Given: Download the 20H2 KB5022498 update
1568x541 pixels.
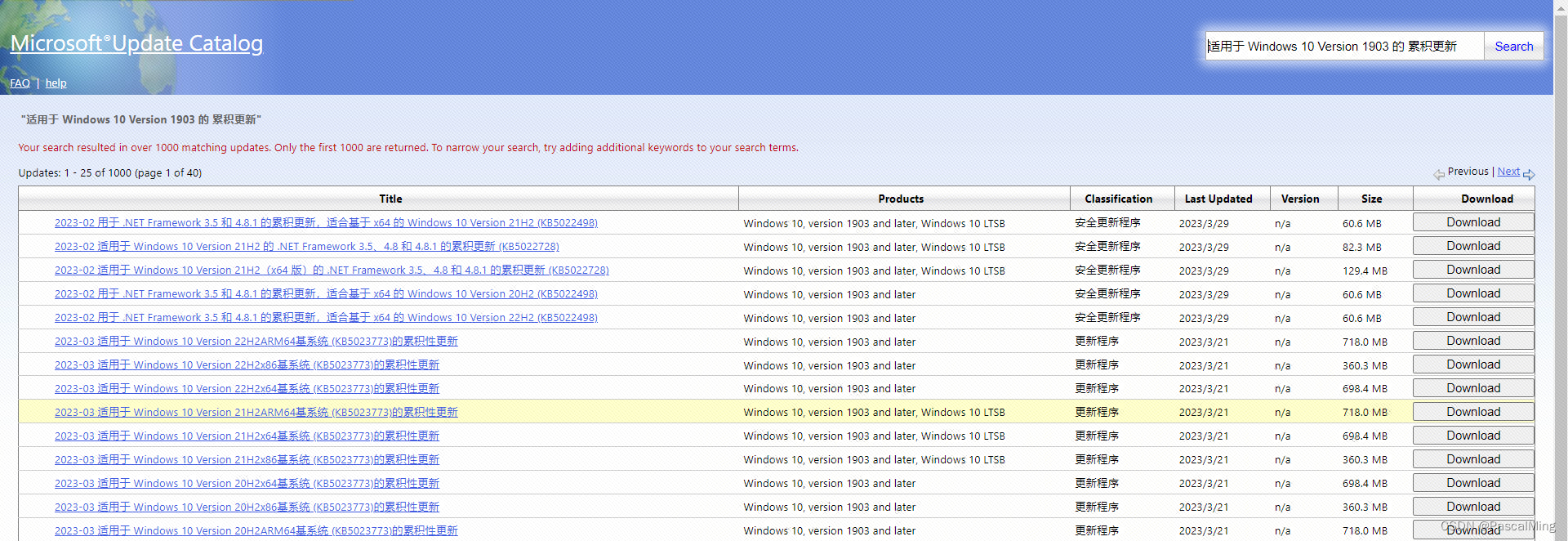Looking at the screenshot, I should coord(1473,293).
